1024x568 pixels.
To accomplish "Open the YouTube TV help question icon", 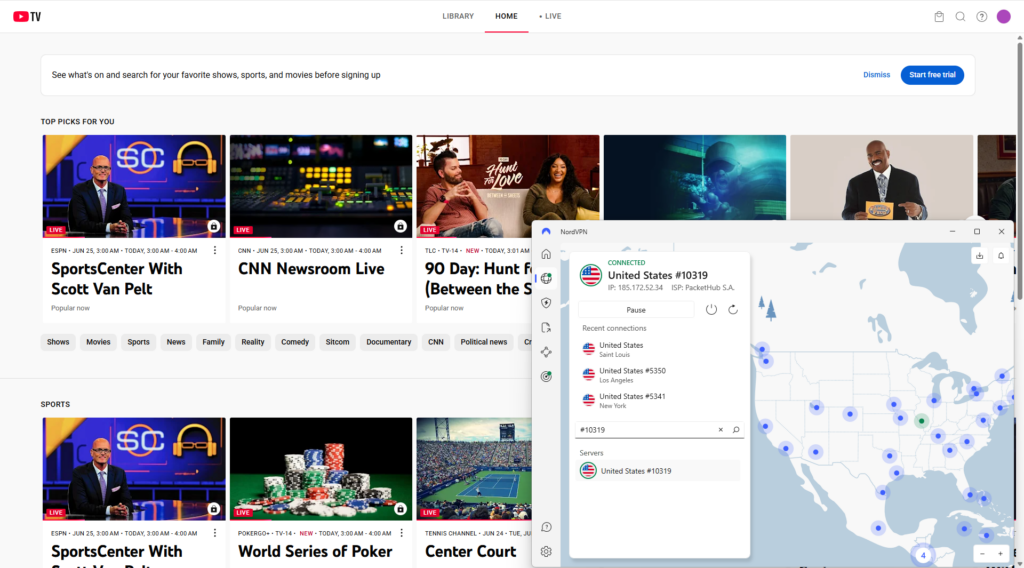I will [x=982, y=16].
